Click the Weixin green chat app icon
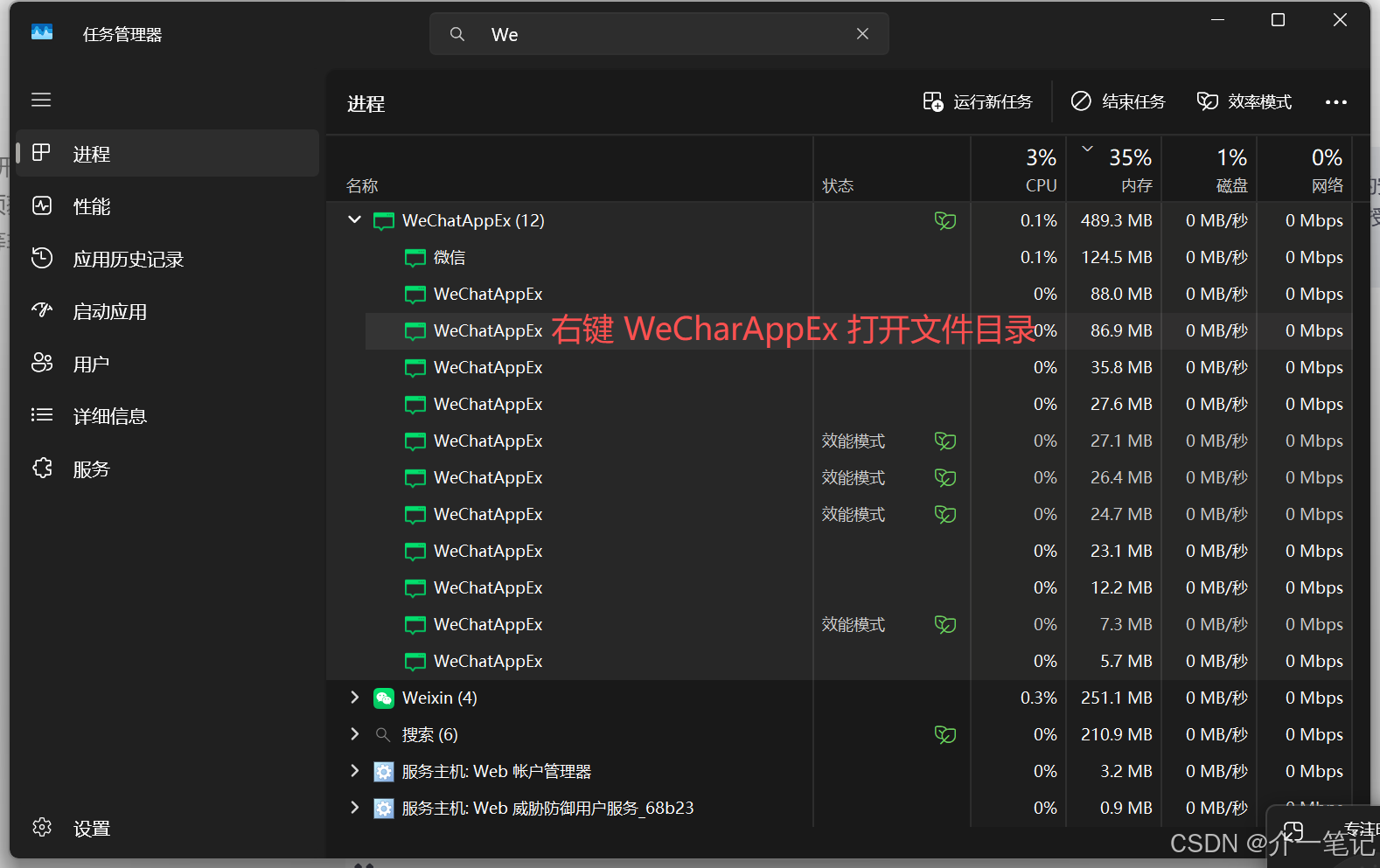 pyautogui.click(x=384, y=698)
